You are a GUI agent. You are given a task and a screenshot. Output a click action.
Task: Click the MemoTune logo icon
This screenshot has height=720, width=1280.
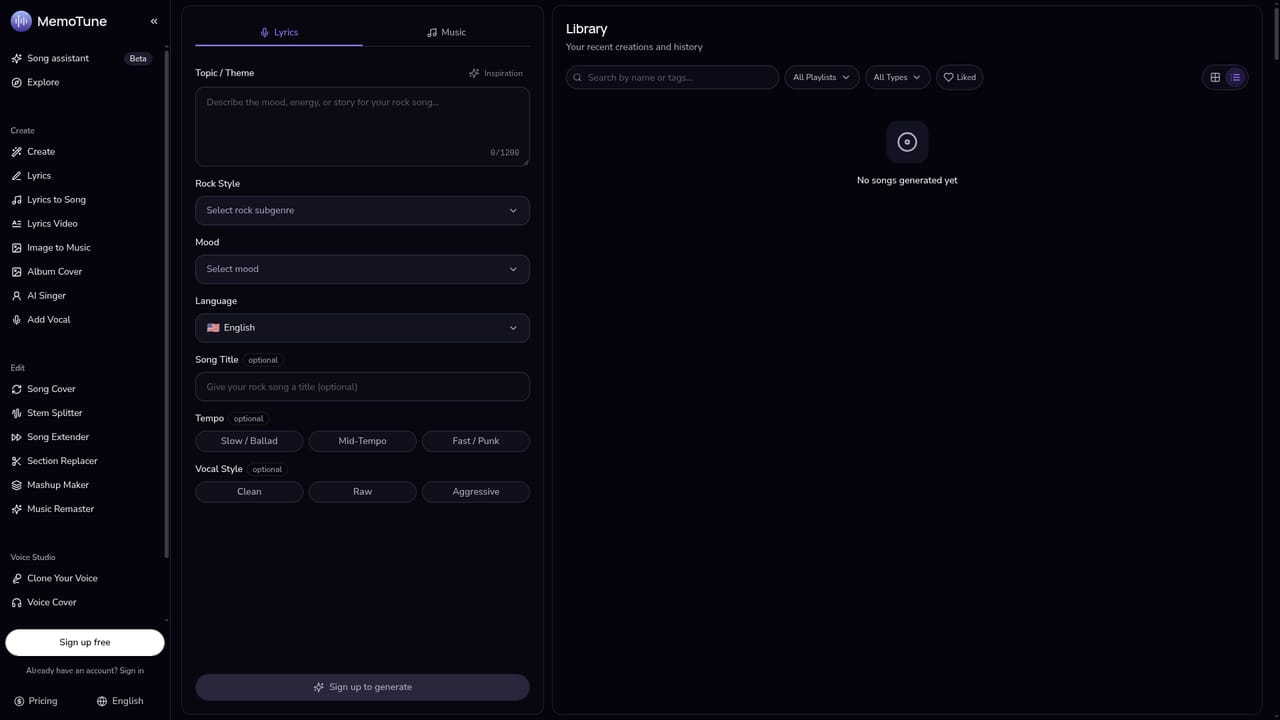(21, 21)
